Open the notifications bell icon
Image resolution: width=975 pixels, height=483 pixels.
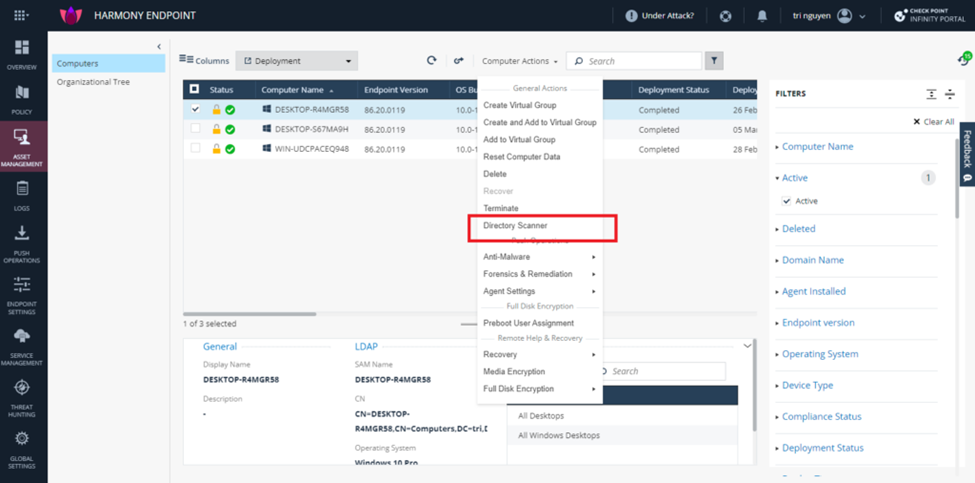762,16
